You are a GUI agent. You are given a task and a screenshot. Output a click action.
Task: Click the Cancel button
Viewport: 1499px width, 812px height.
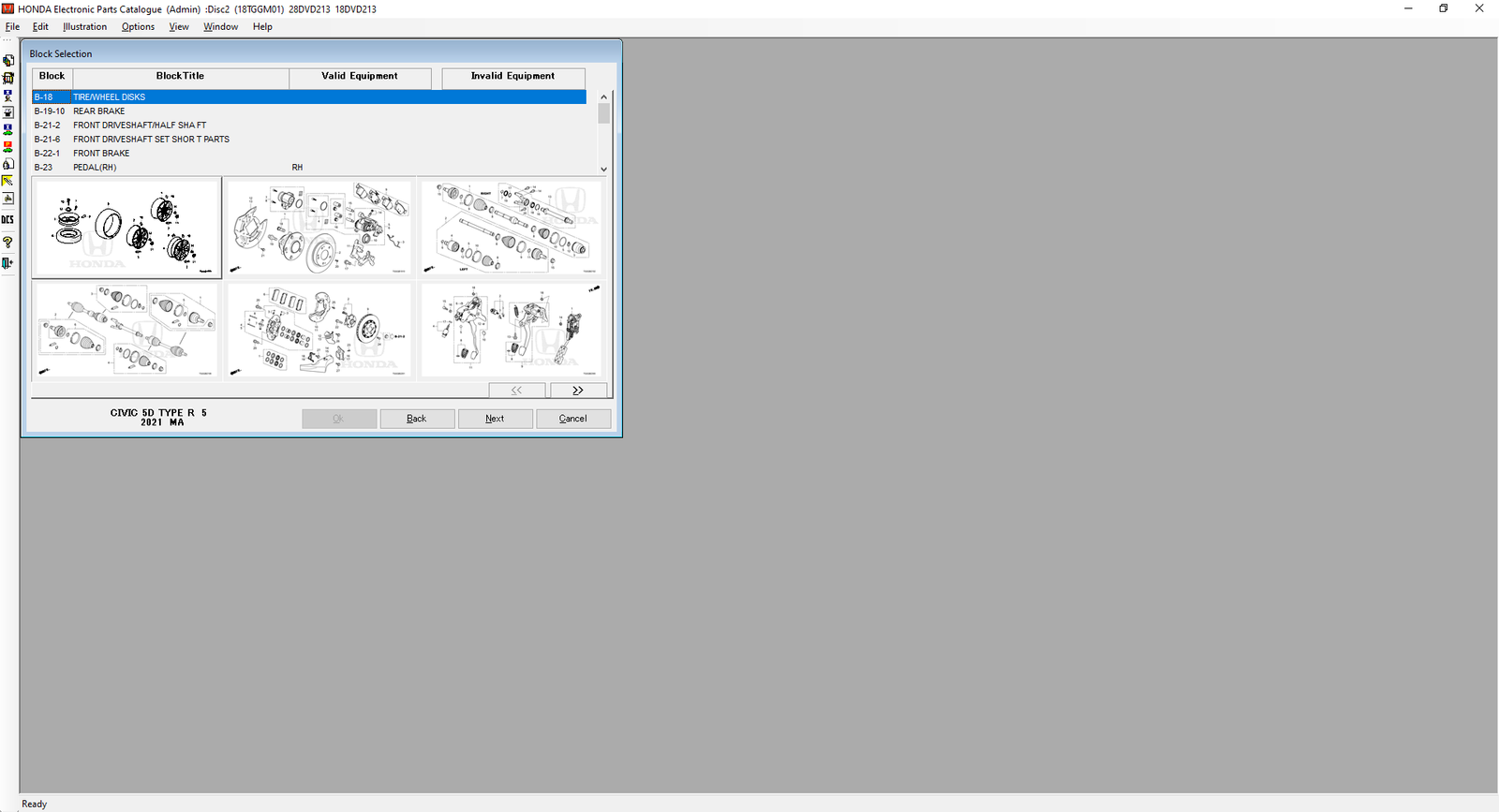[573, 419]
